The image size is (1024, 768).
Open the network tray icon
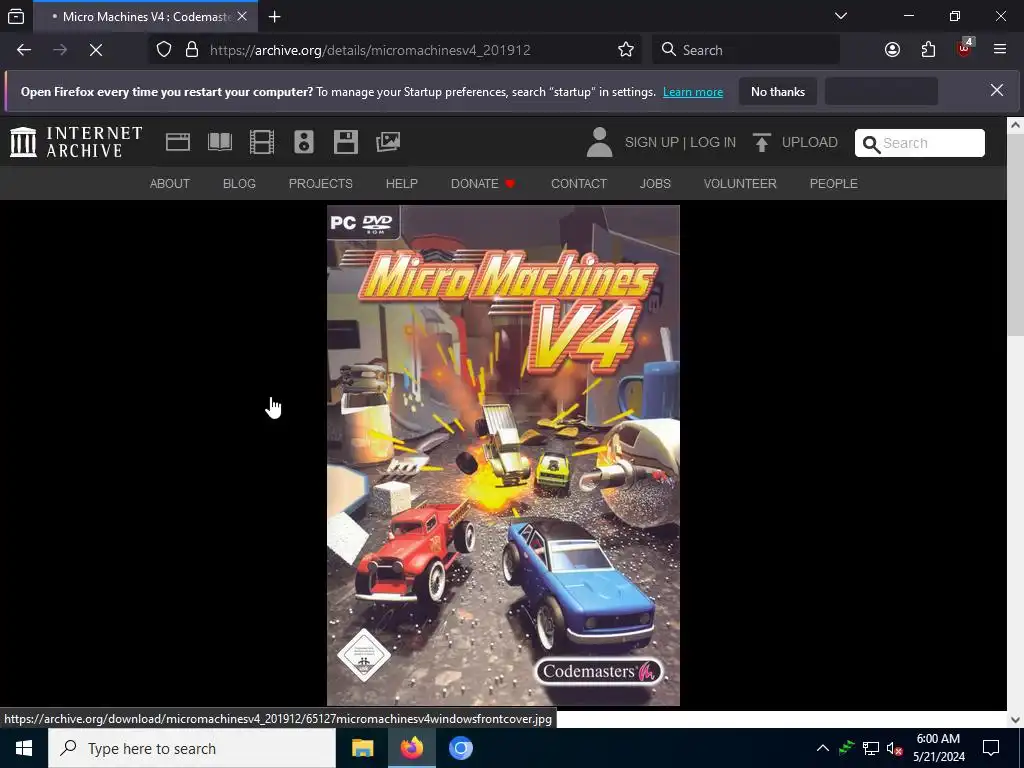[870, 748]
